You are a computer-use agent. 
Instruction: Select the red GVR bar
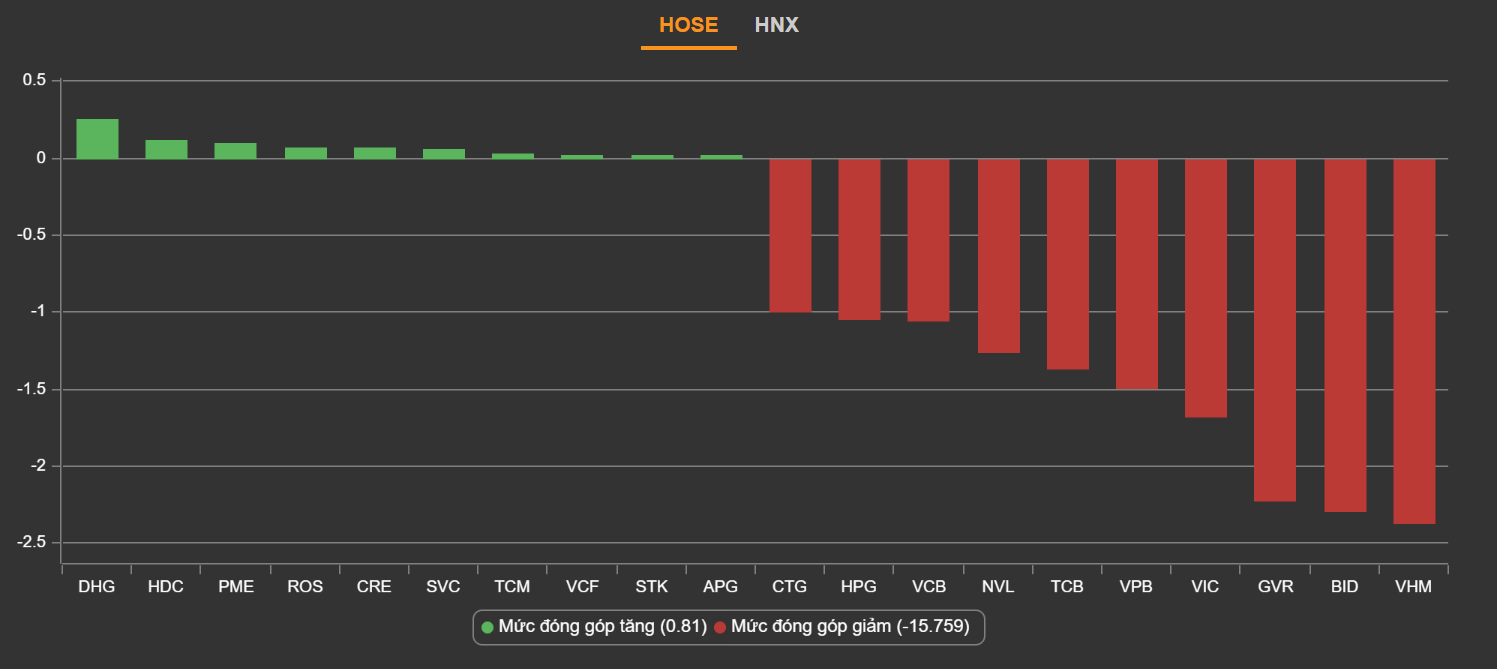(1275, 329)
